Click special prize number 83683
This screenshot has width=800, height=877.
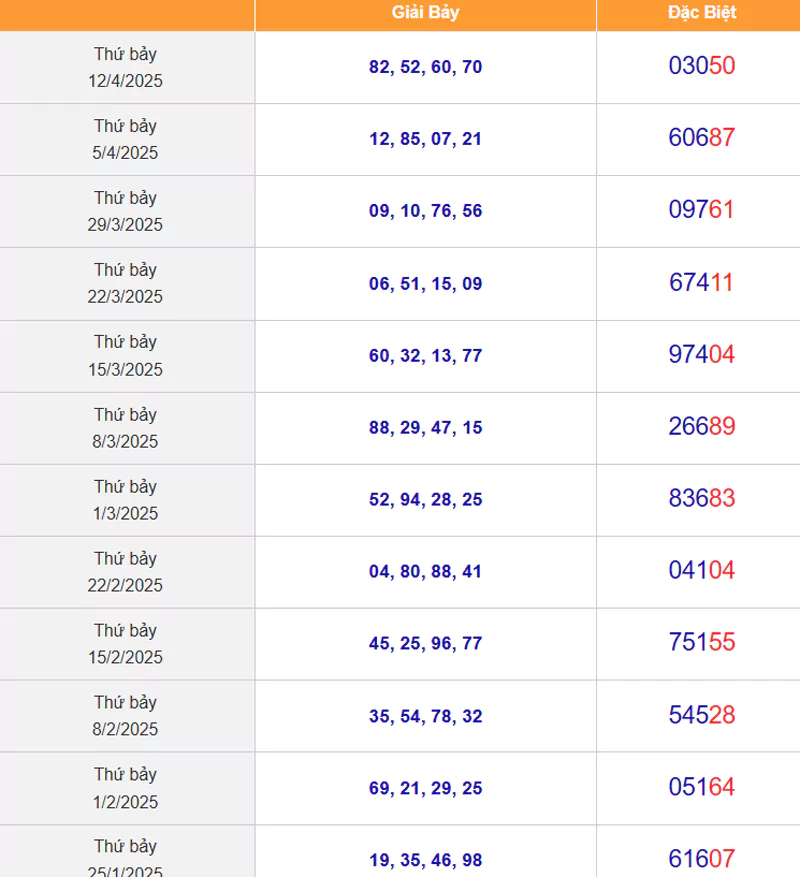(702, 498)
